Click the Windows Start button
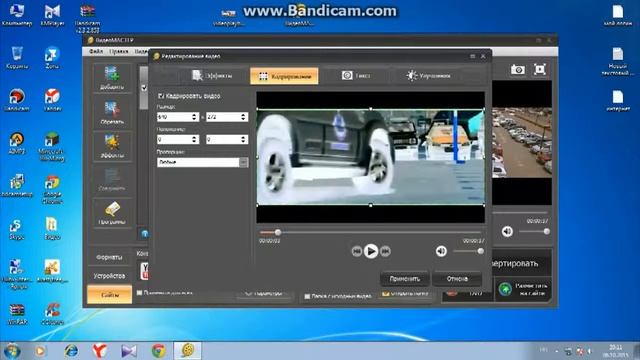The height and width of the screenshot is (360, 640). point(12,351)
